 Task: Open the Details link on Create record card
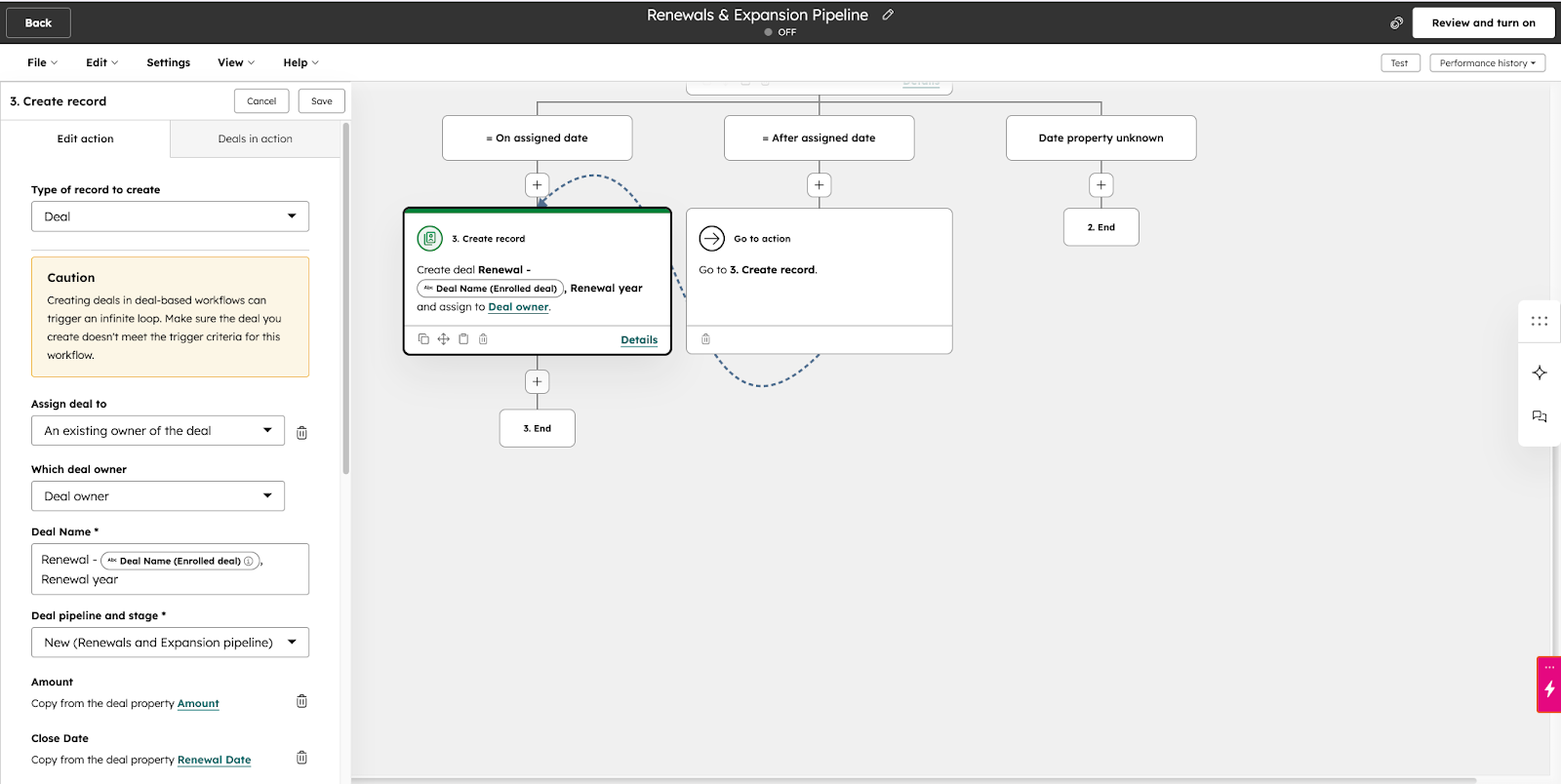coord(639,339)
